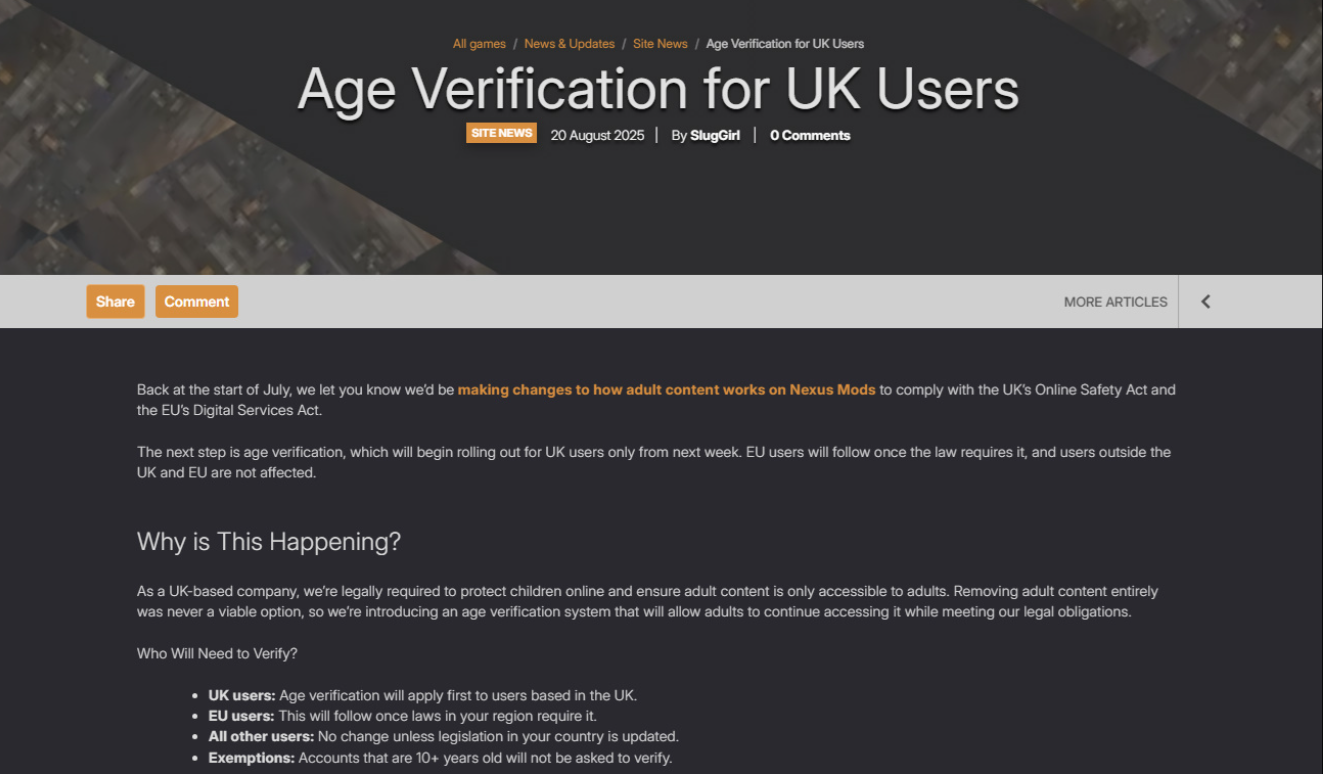This screenshot has width=1323, height=774.
Task: Follow the adult content changes article link
Action: tap(666, 390)
